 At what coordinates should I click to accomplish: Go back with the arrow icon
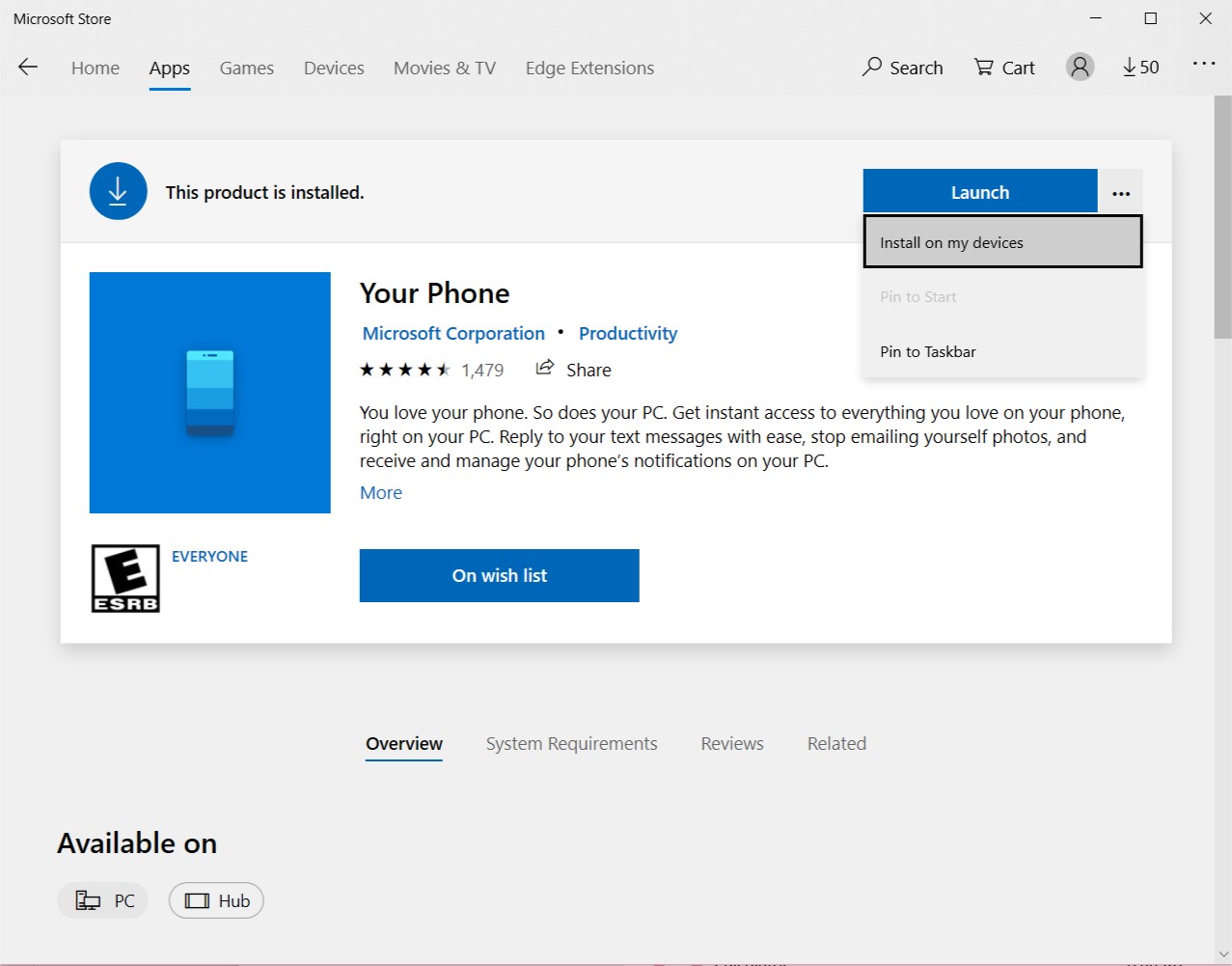[x=28, y=67]
